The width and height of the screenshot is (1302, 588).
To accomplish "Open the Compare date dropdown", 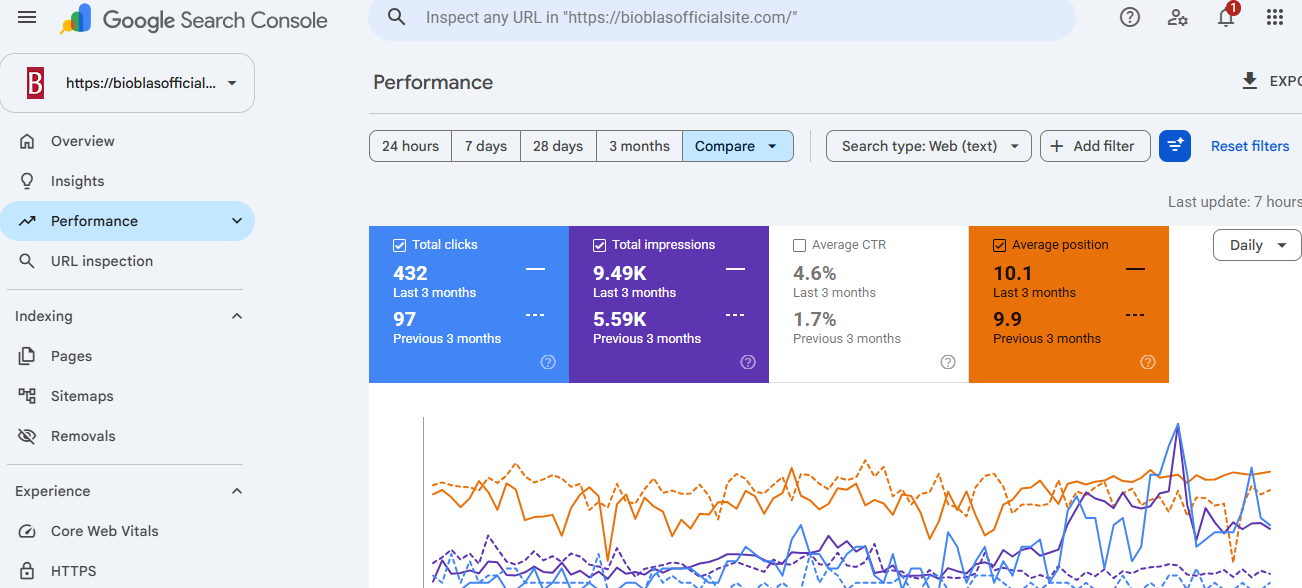I will point(738,146).
